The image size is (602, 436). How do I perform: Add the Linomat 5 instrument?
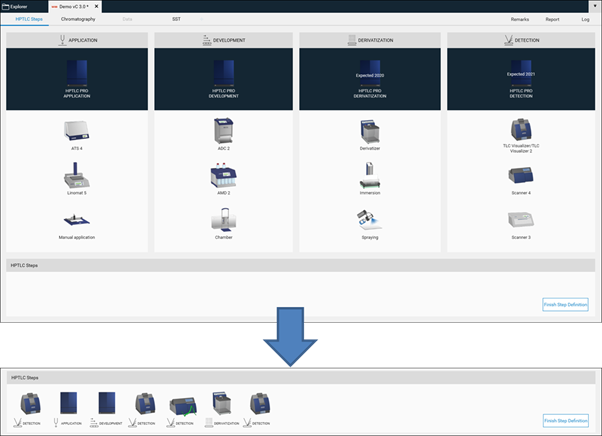pyautogui.click(x=76, y=178)
